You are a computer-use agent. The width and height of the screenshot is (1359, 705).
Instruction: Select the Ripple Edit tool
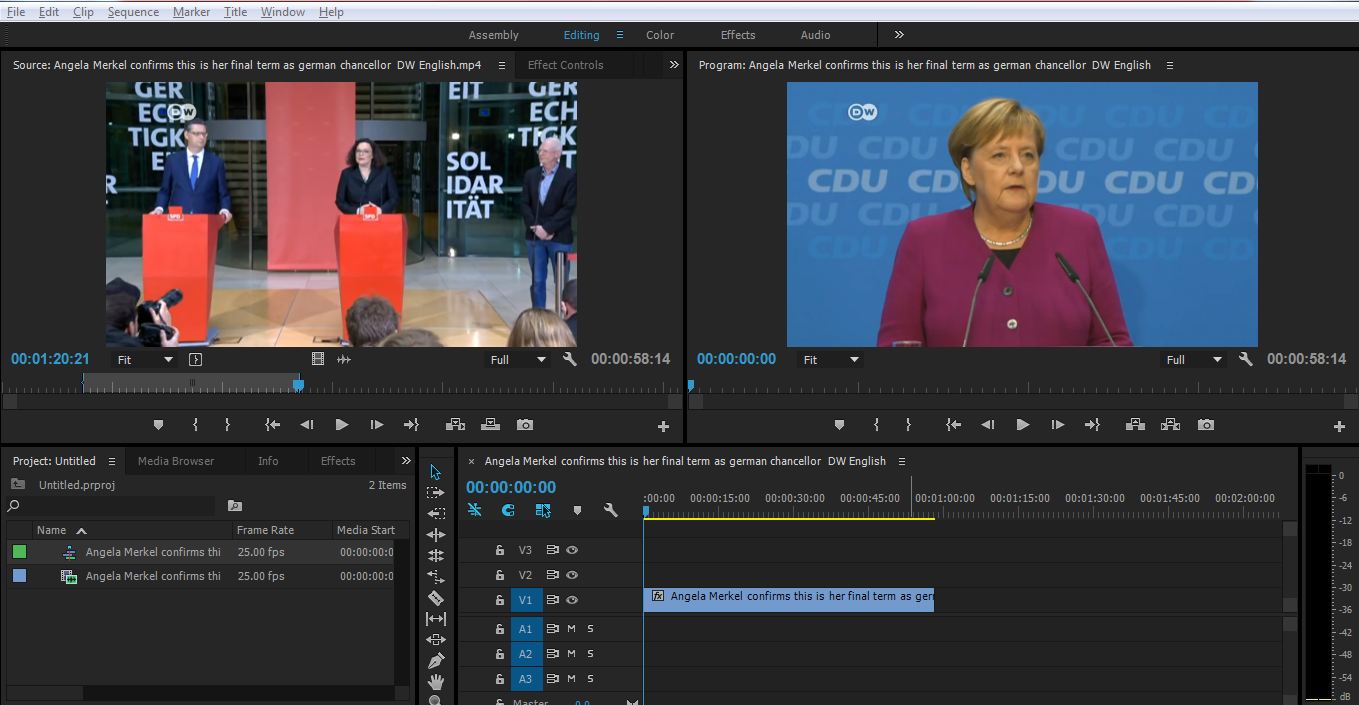coord(435,535)
